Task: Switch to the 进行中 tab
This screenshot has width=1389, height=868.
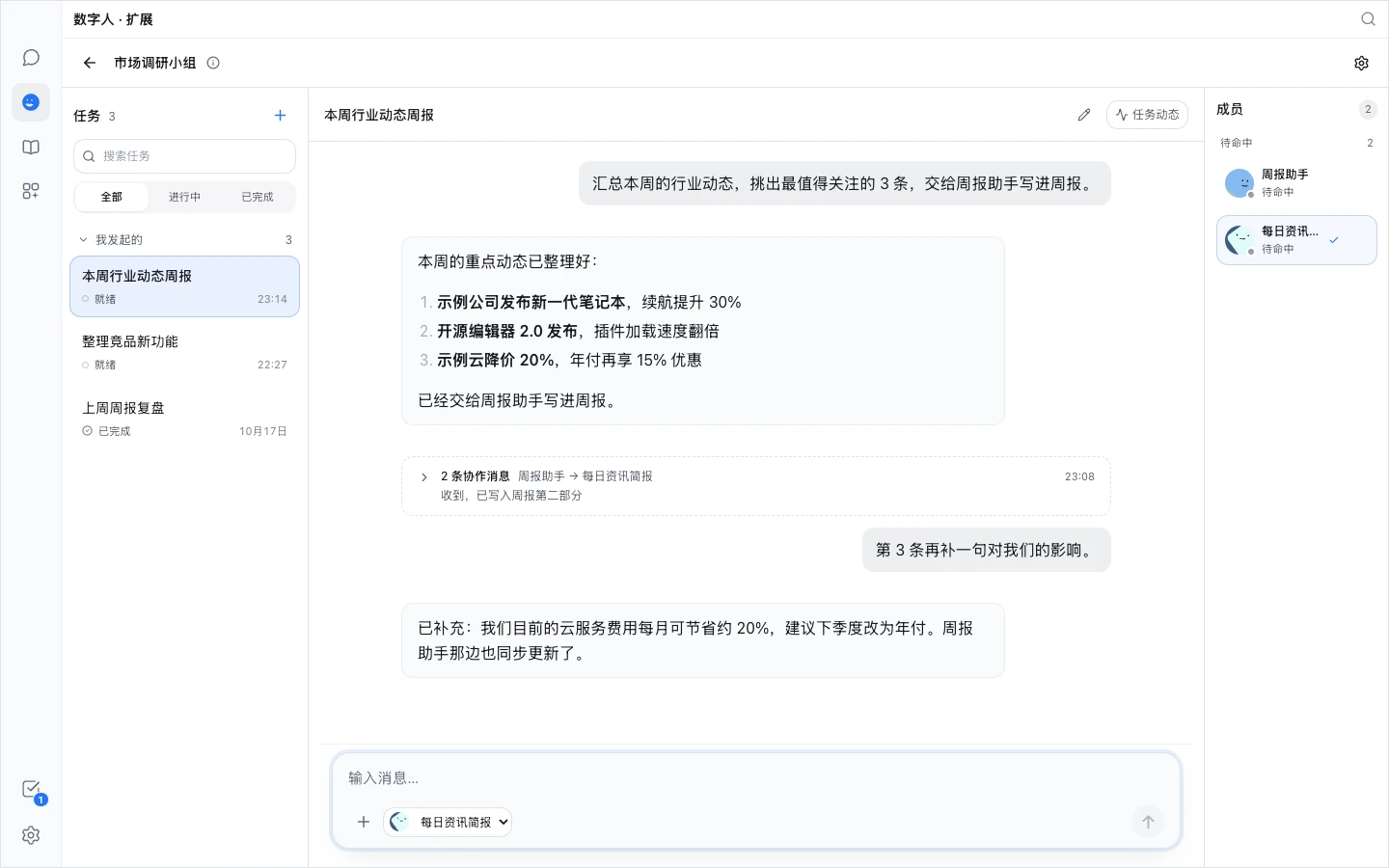Action: pos(184,197)
